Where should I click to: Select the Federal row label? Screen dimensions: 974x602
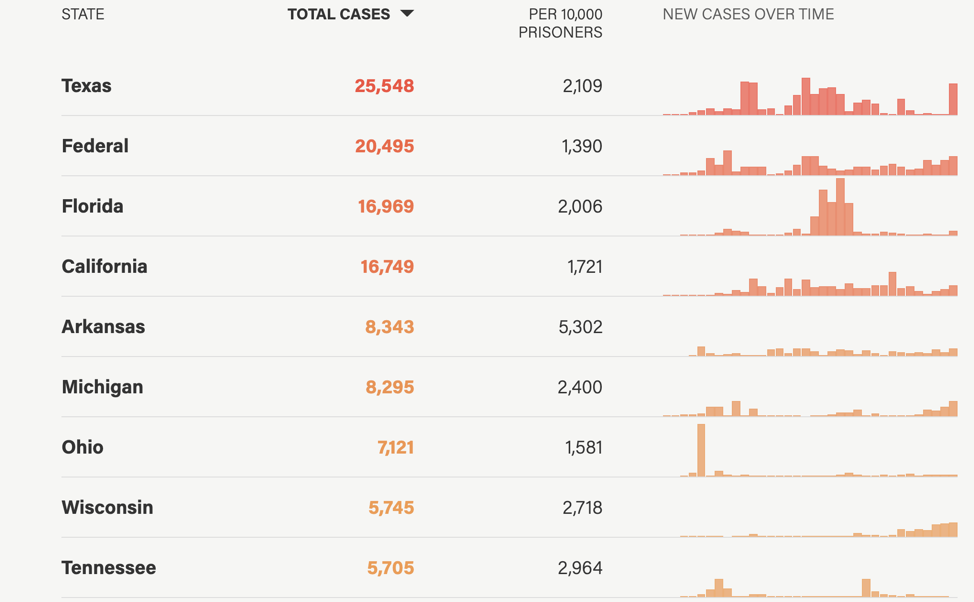pos(95,146)
